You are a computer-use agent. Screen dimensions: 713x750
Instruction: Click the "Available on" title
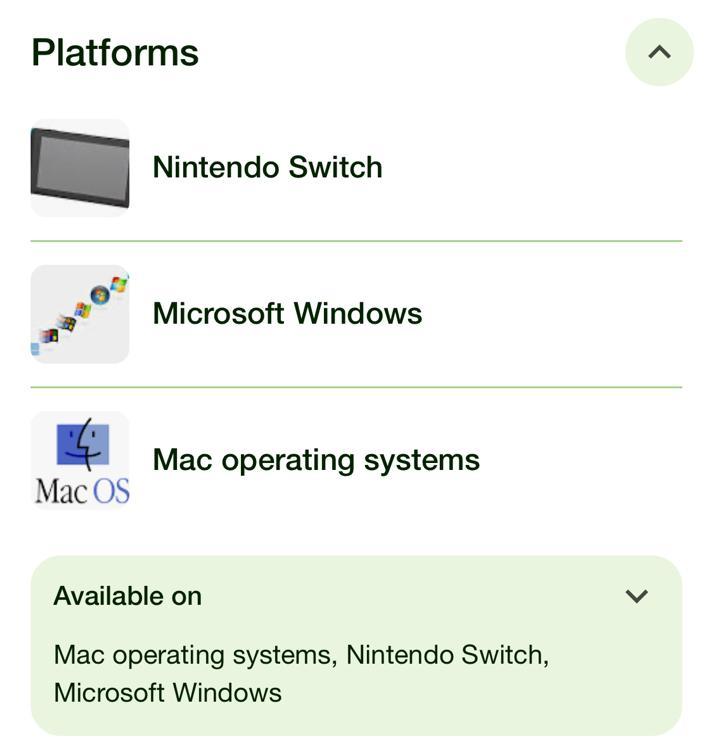tap(127, 596)
